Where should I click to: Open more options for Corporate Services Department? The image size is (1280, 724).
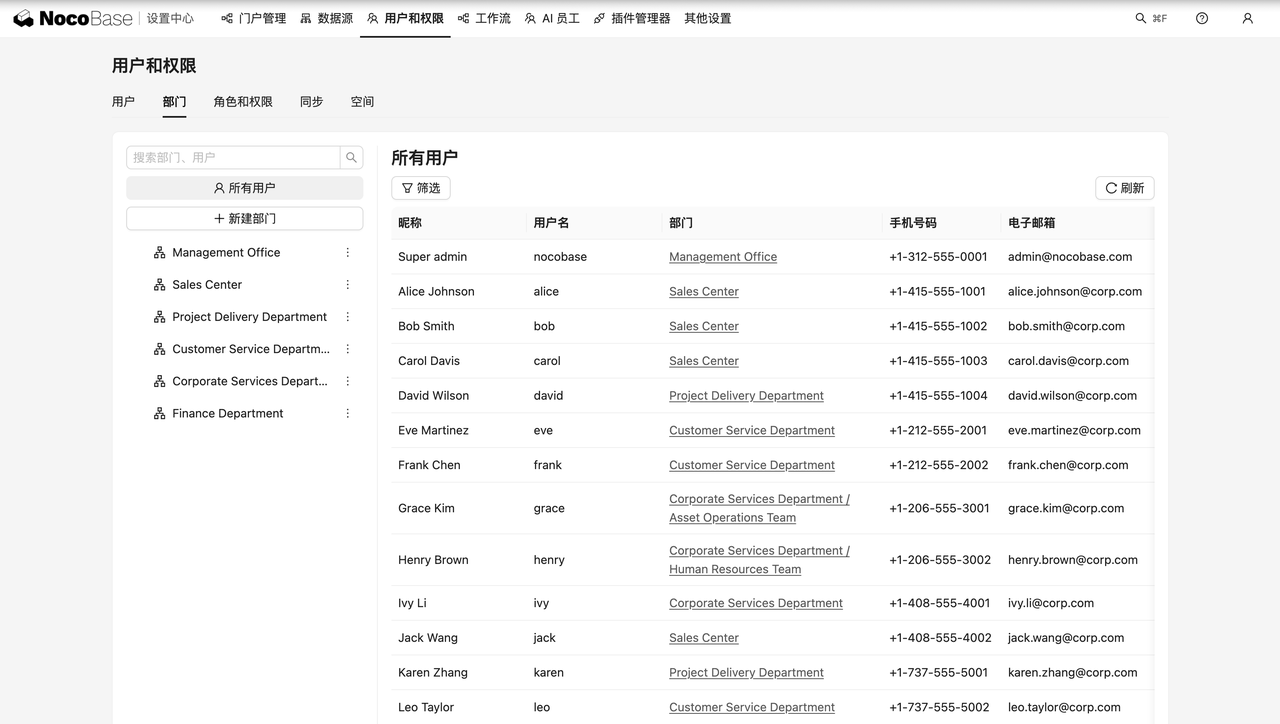(348, 381)
